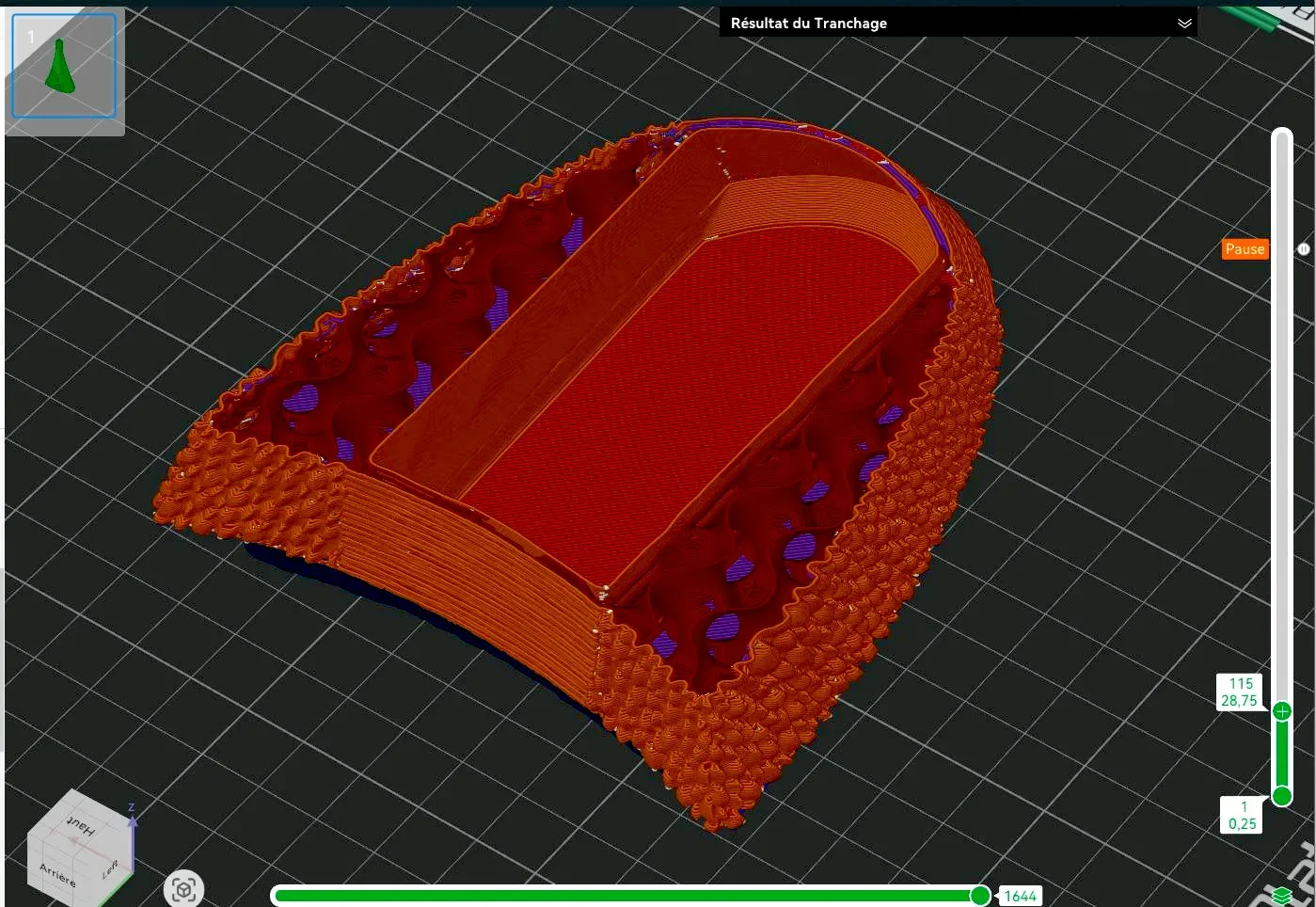The image size is (1316, 907).
Task: Click the horizontal move slider handle at 1644
Action: (980, 896)
